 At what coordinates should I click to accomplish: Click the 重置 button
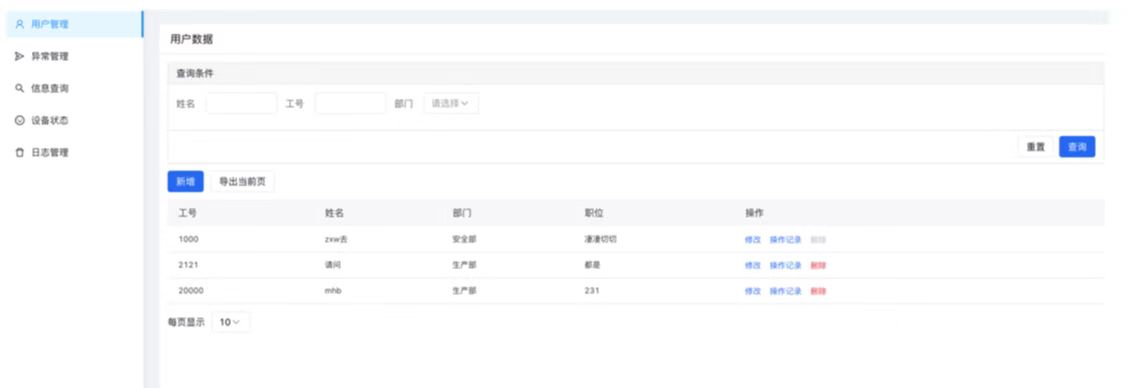tap(1036, 147)
